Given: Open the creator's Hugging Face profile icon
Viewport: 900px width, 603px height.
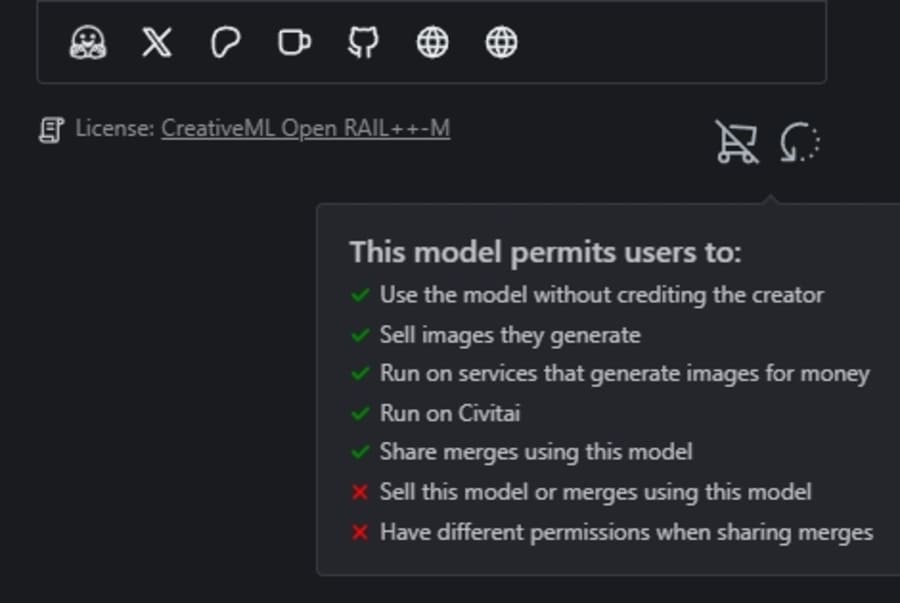Looking at the screenshot, I should click(x=88, y=42).
